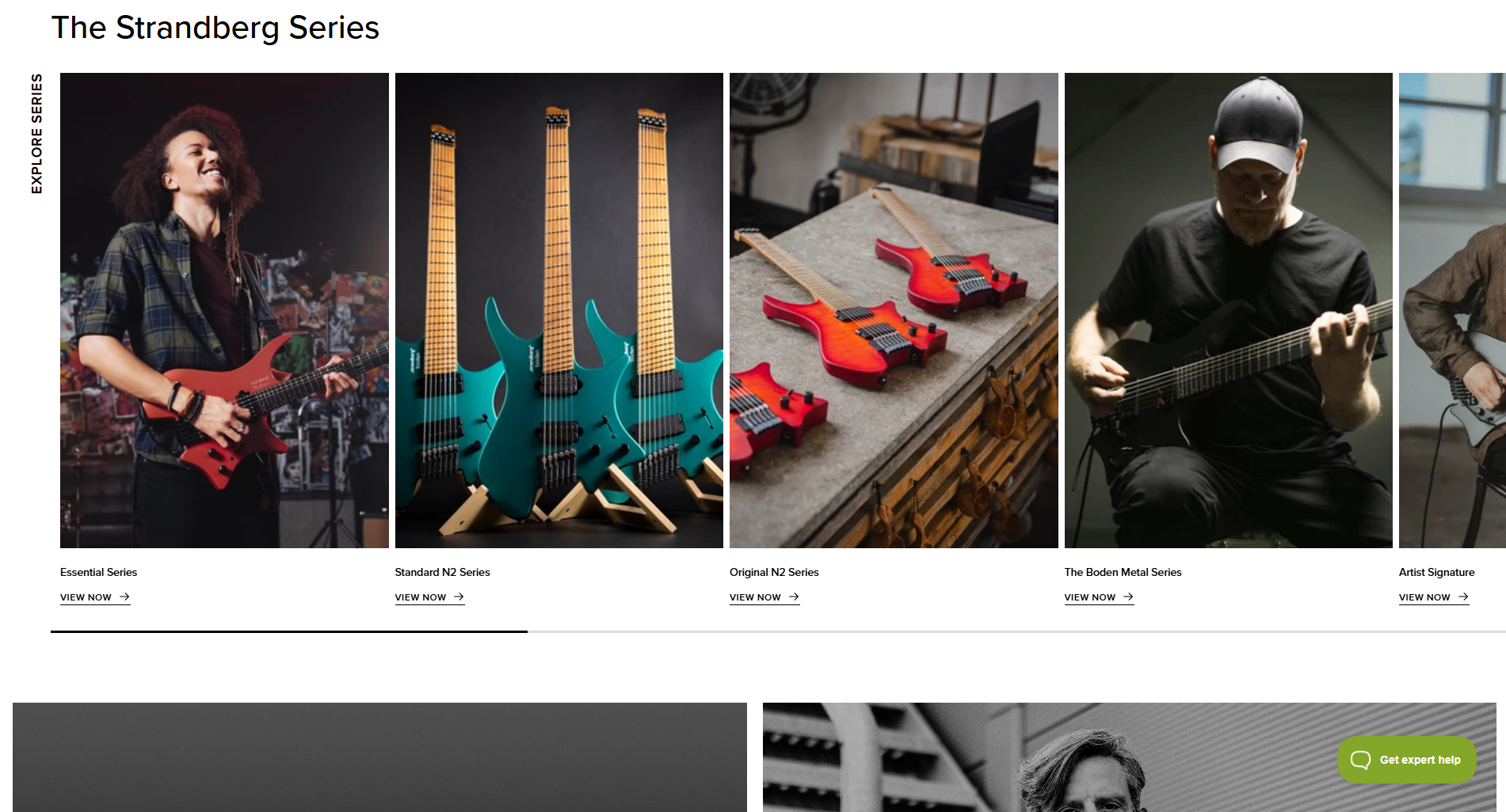1506x812 pixels.
Task: Open the Boden Metal Series player photo
Action: 1229,311
